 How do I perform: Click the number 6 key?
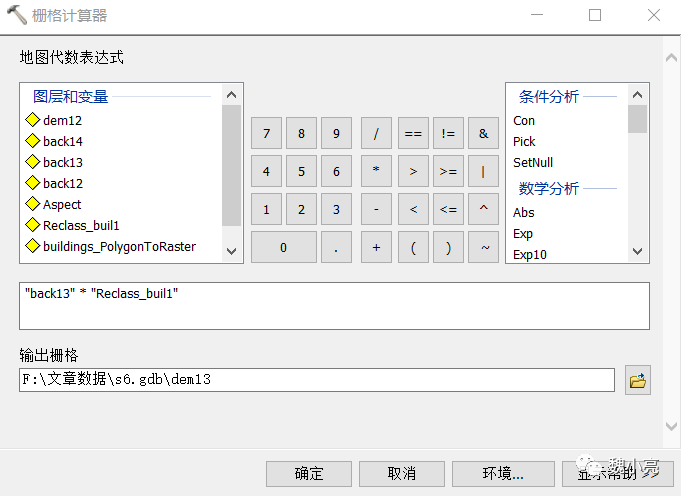336,171
